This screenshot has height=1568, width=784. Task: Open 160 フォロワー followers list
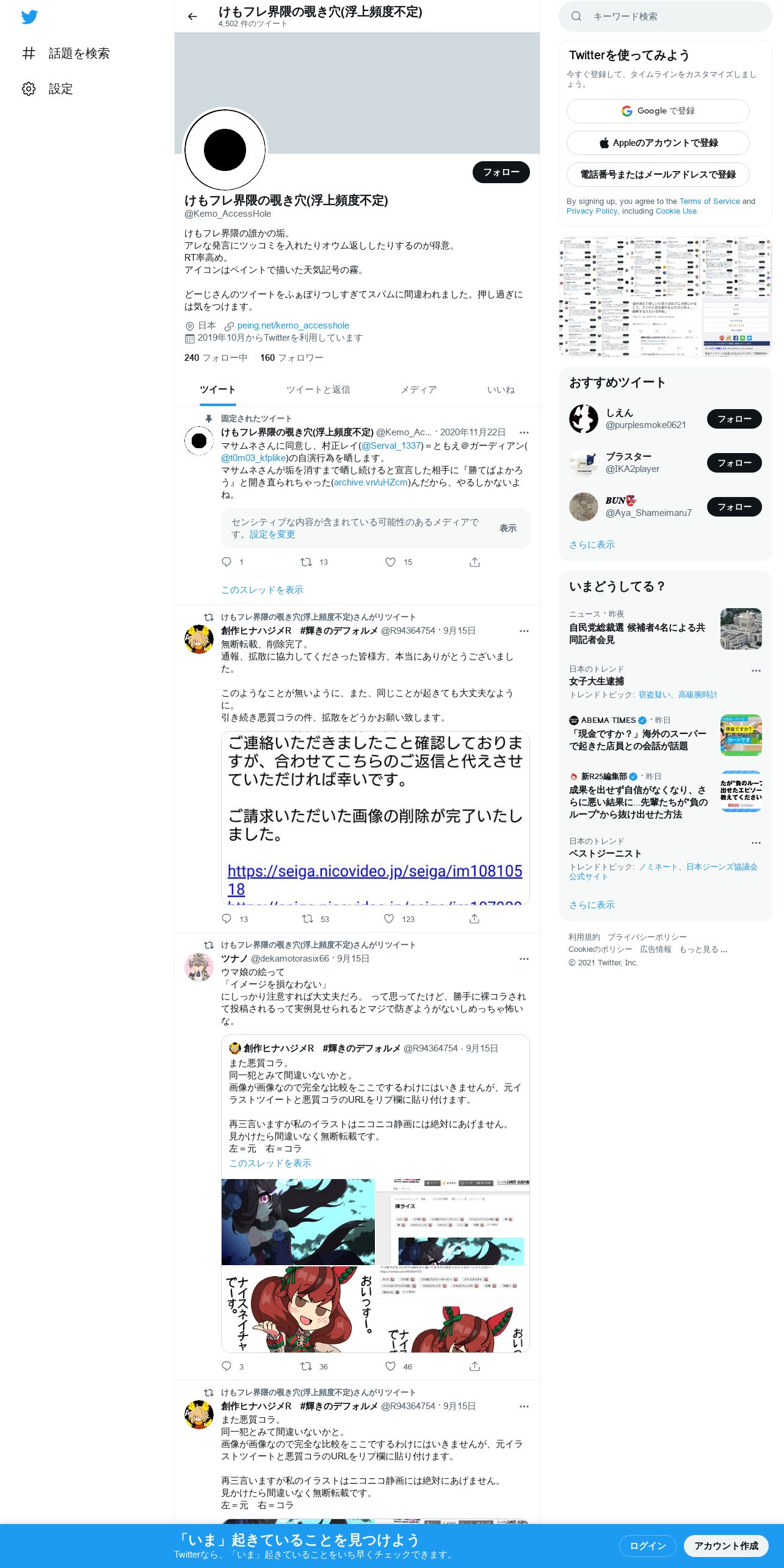tap(292, 358)
